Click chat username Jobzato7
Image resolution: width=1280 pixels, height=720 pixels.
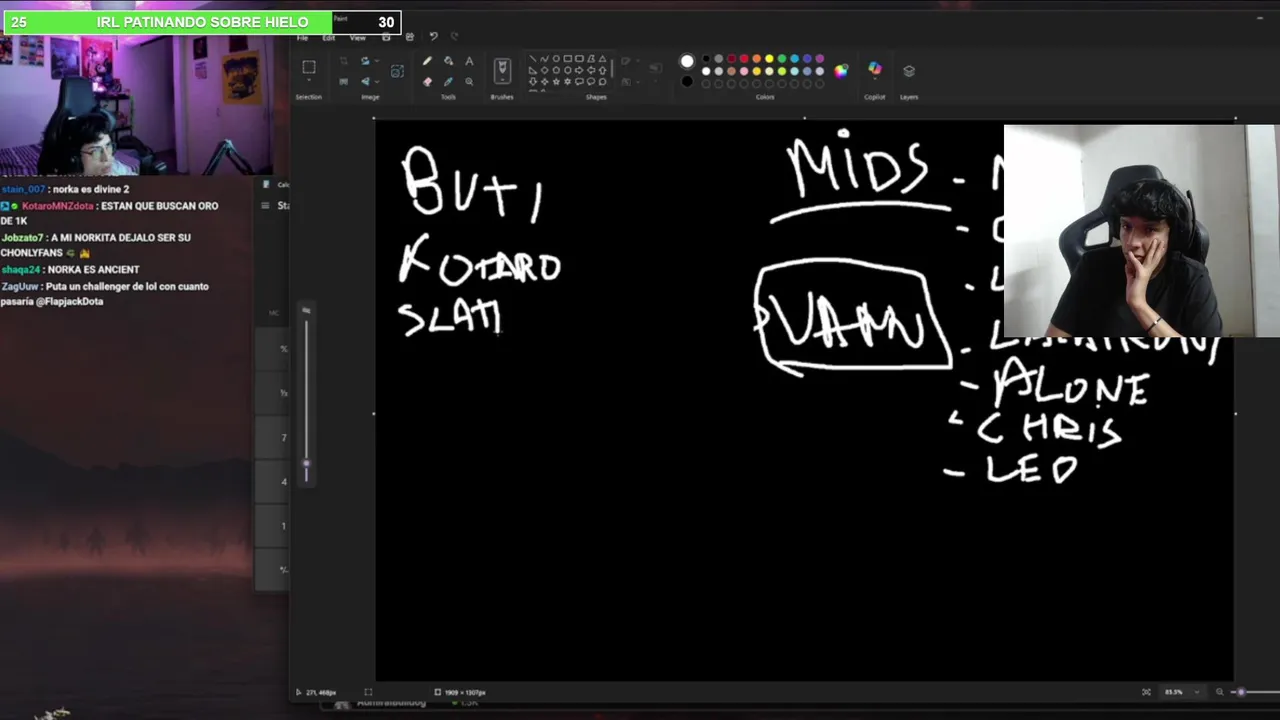click(x=23, y=238)
